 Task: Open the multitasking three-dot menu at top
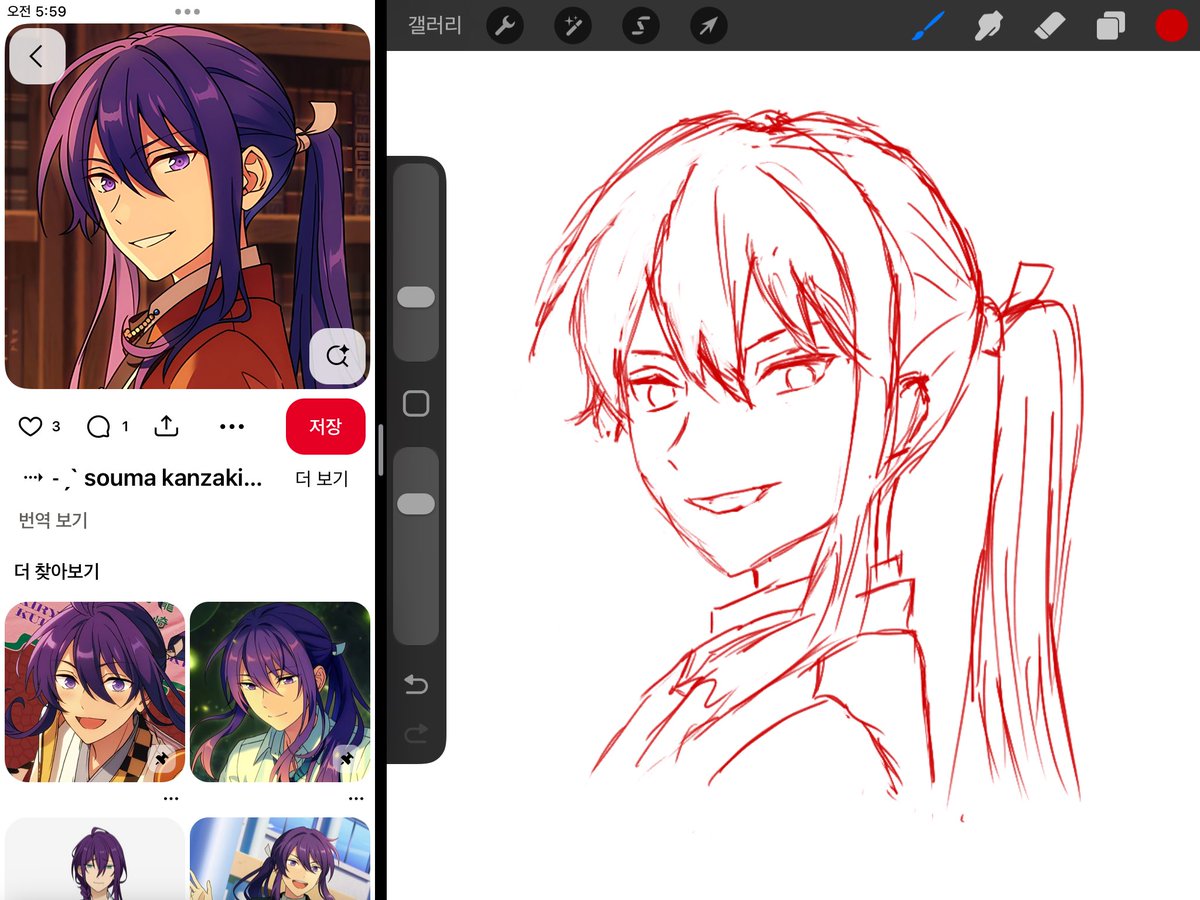click(x=187, y=11)
